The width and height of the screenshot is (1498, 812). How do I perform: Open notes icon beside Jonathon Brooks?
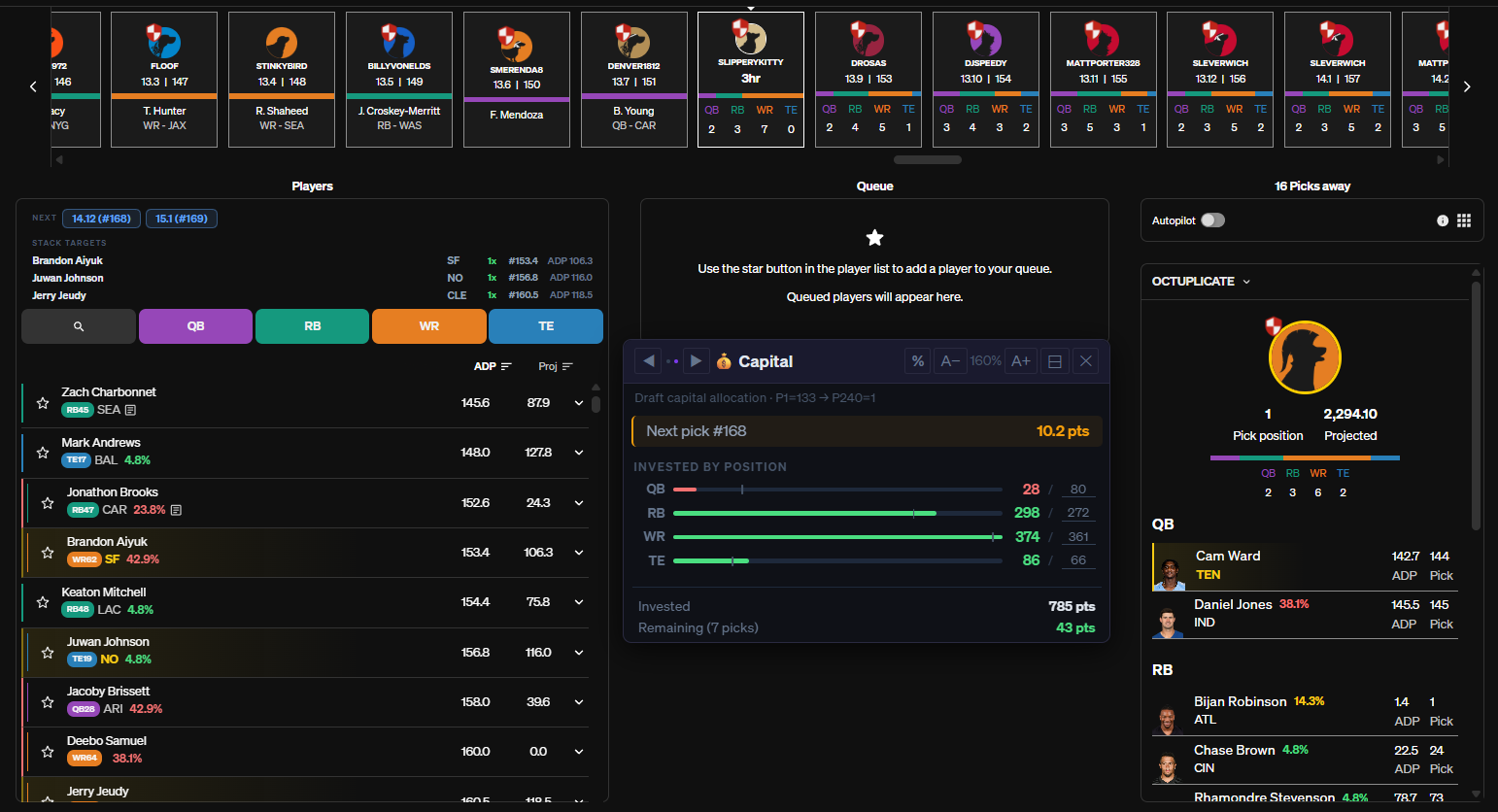coord(176,510)
